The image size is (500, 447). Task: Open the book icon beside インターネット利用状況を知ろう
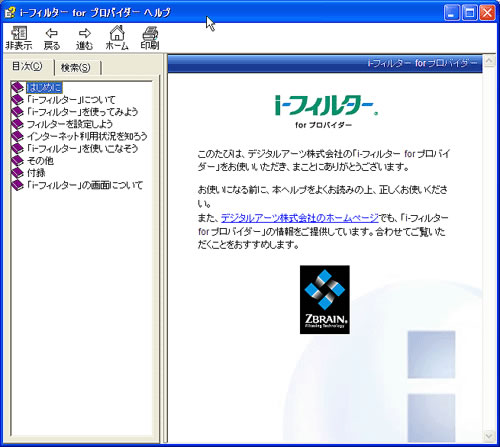(x=17, y=136)
